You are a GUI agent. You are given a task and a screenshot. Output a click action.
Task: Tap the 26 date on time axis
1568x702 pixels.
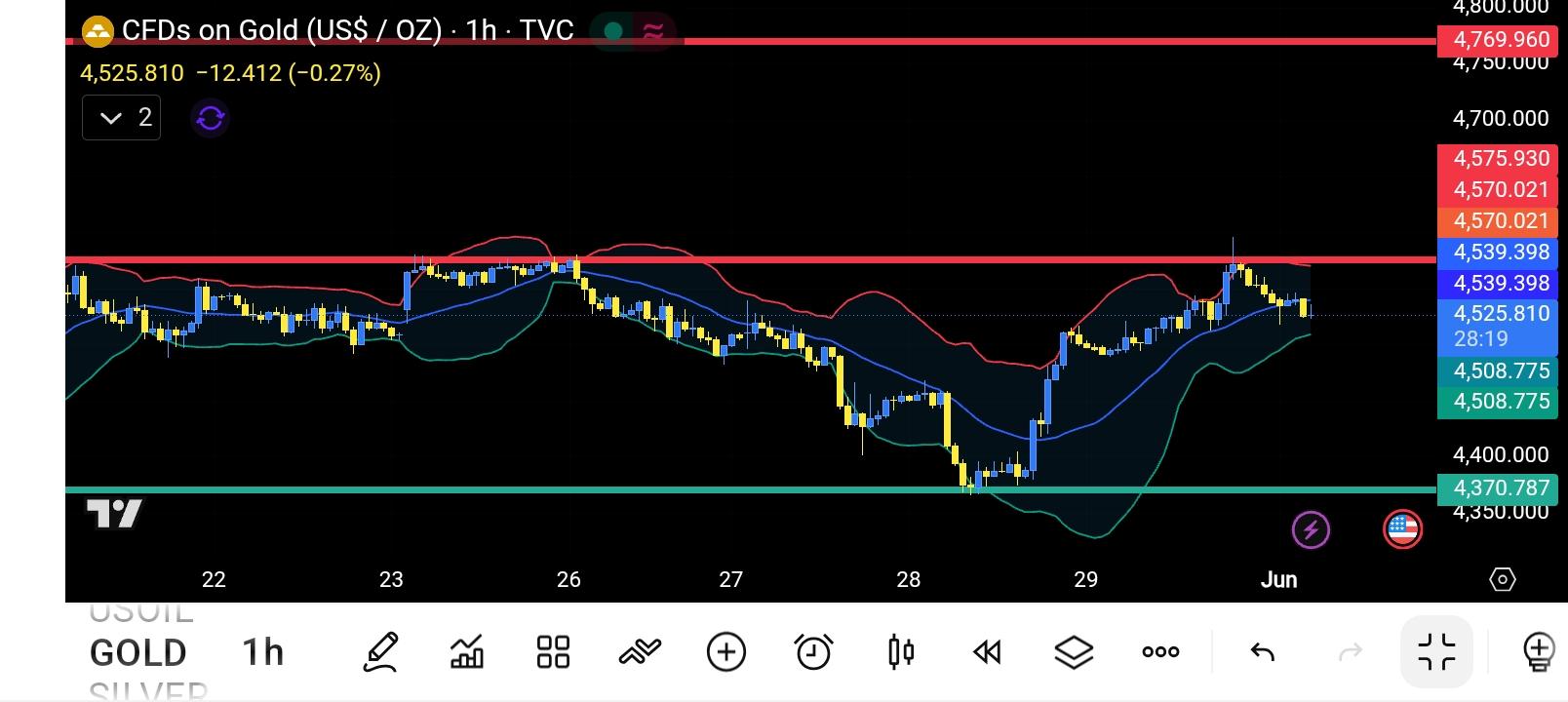(568, 580)
